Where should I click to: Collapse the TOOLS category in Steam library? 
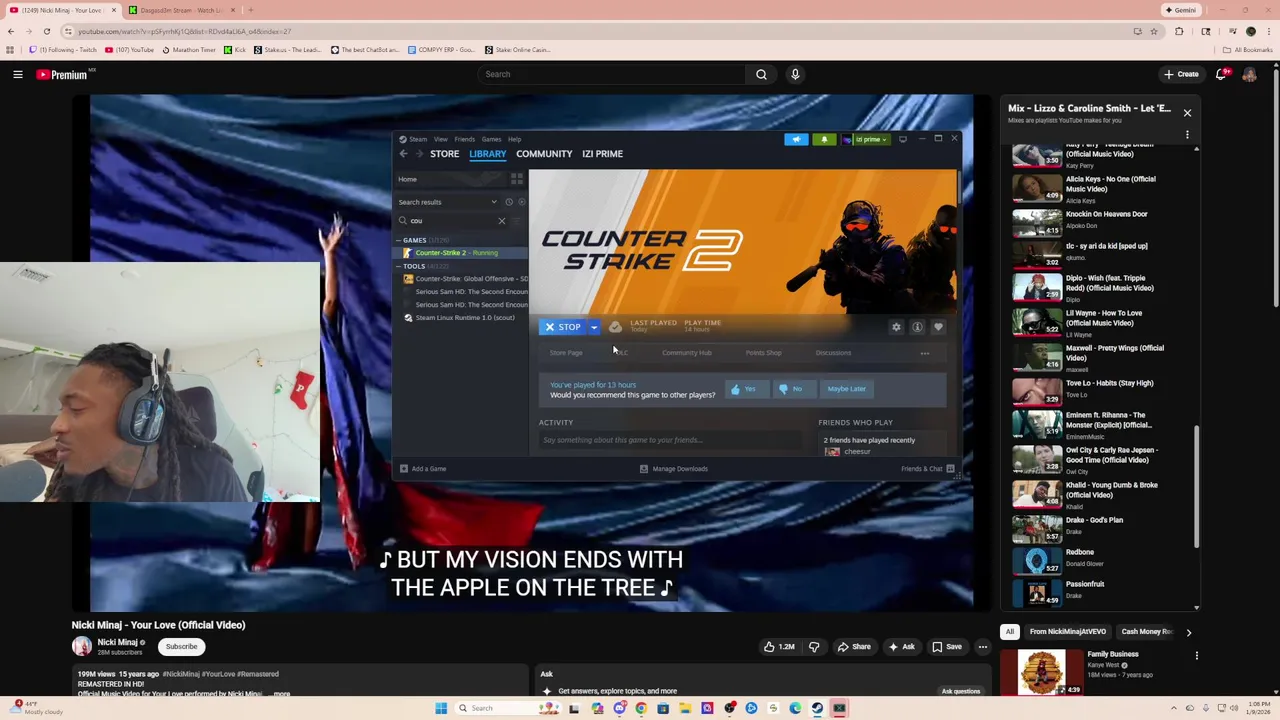pos(399,266)
